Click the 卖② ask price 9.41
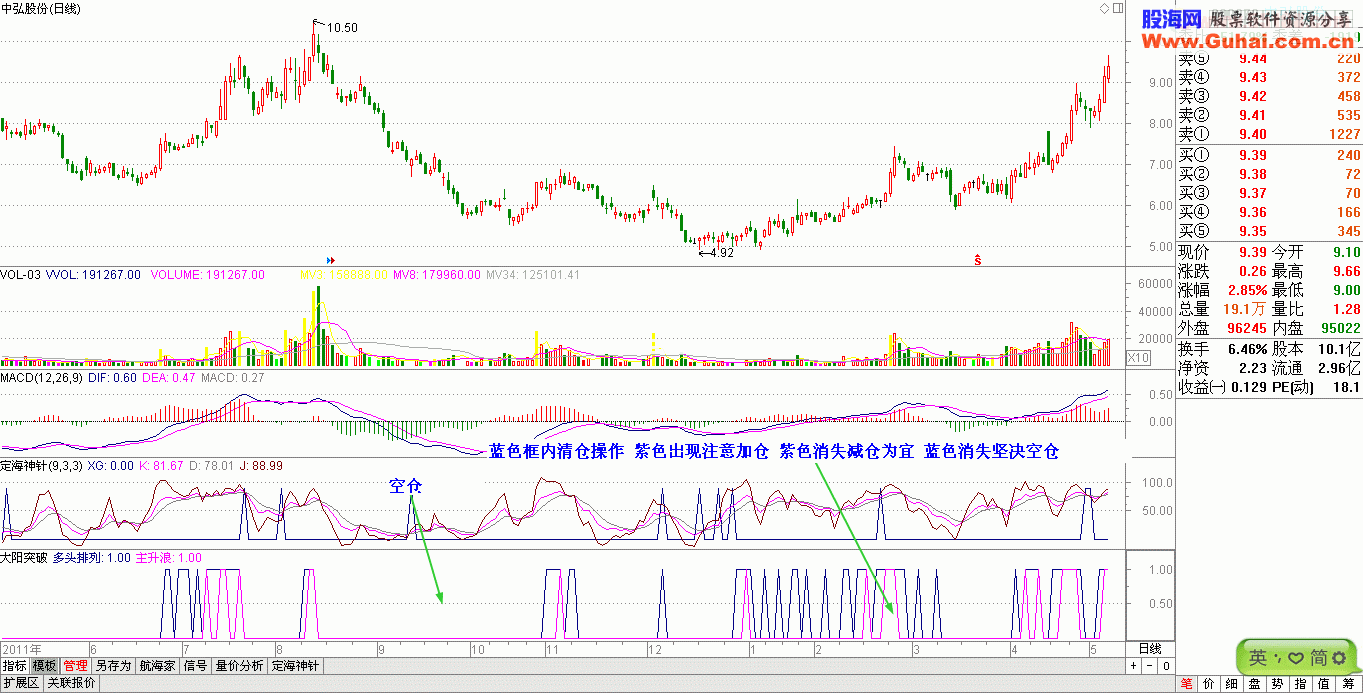The width and height of the screenshot is (1363, 693). coord(1253,116)
